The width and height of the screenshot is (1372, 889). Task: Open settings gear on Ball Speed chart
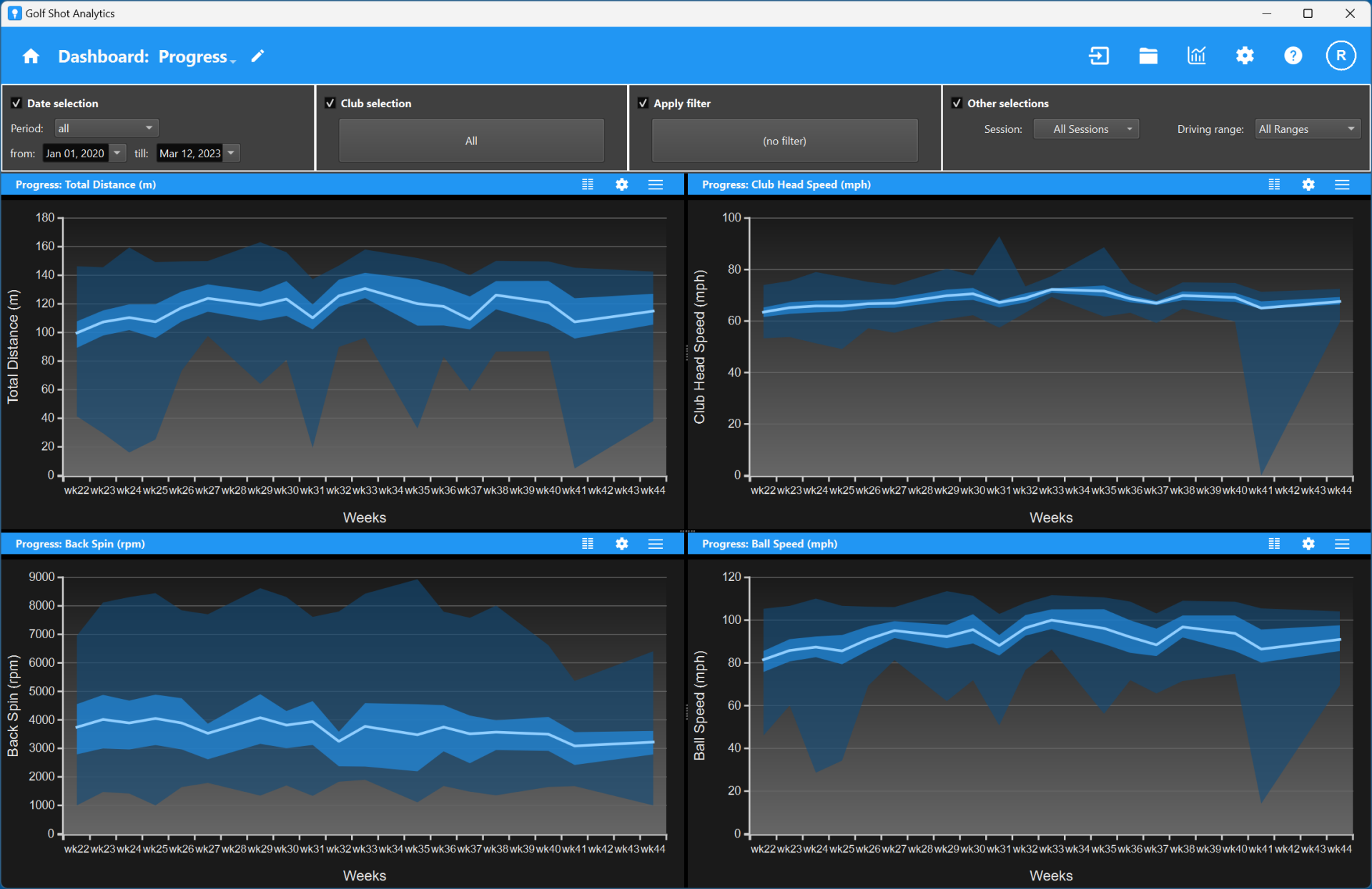pos(1308,544)
